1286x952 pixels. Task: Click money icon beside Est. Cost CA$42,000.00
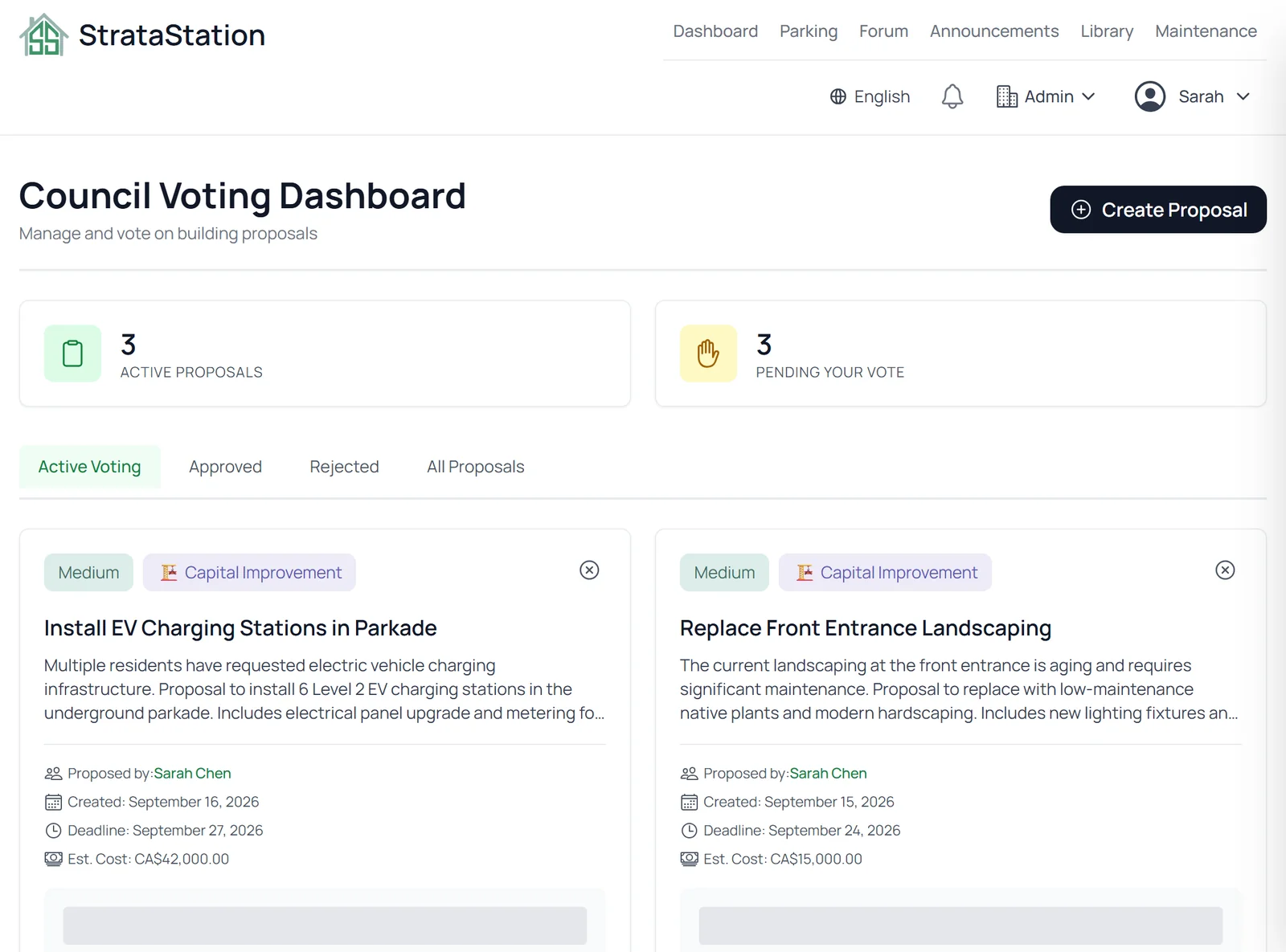(x=53, y=859)
